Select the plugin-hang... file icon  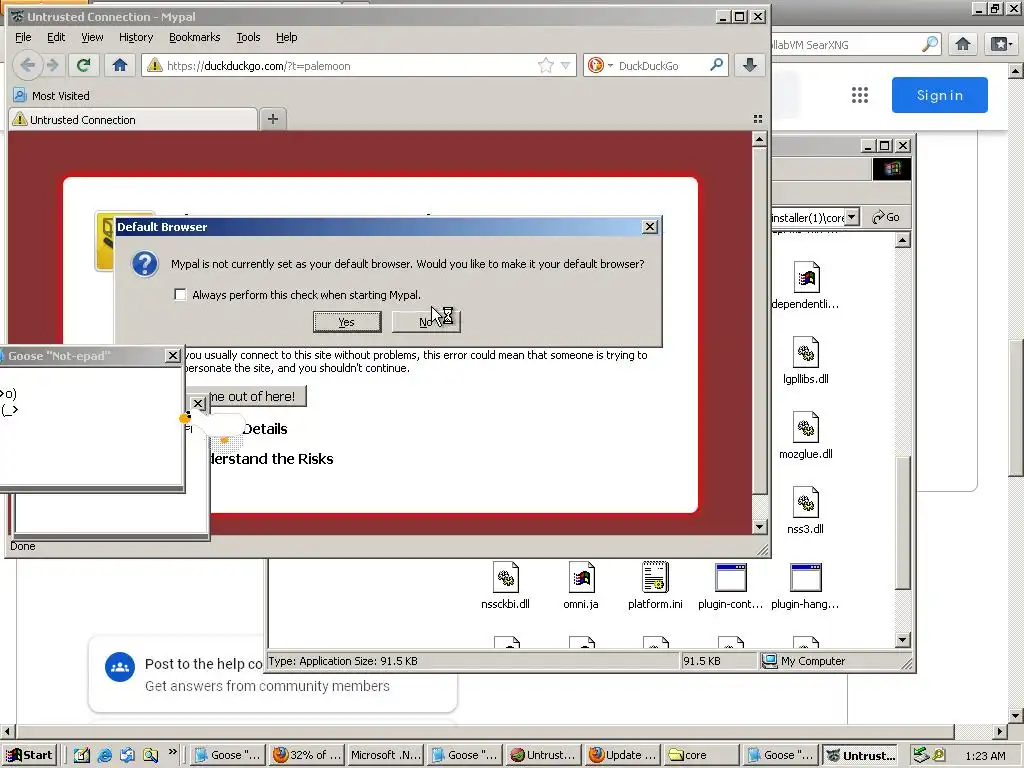pos(805,586)
